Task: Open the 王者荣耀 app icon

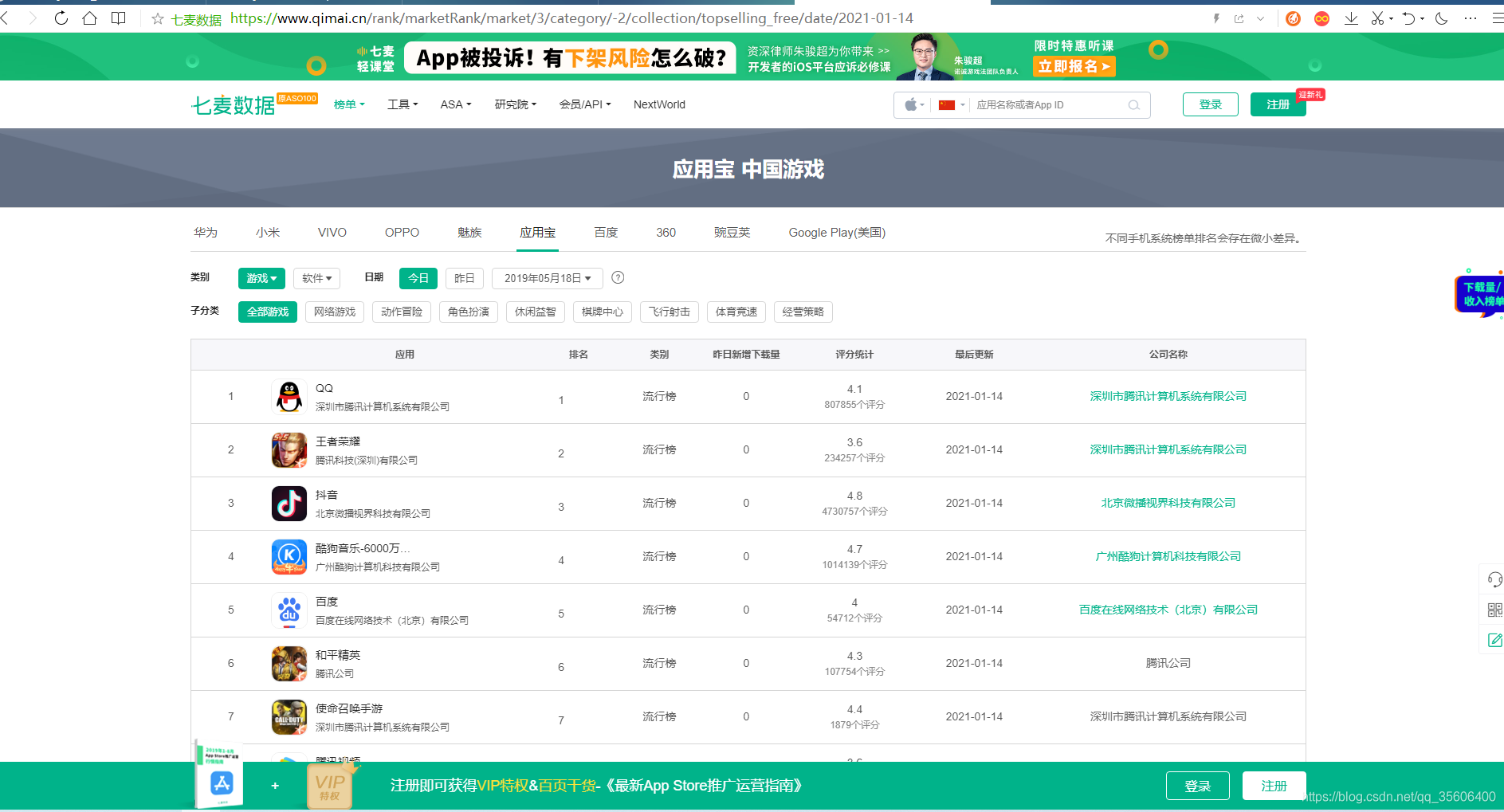Action: click(x=289, y=449)
